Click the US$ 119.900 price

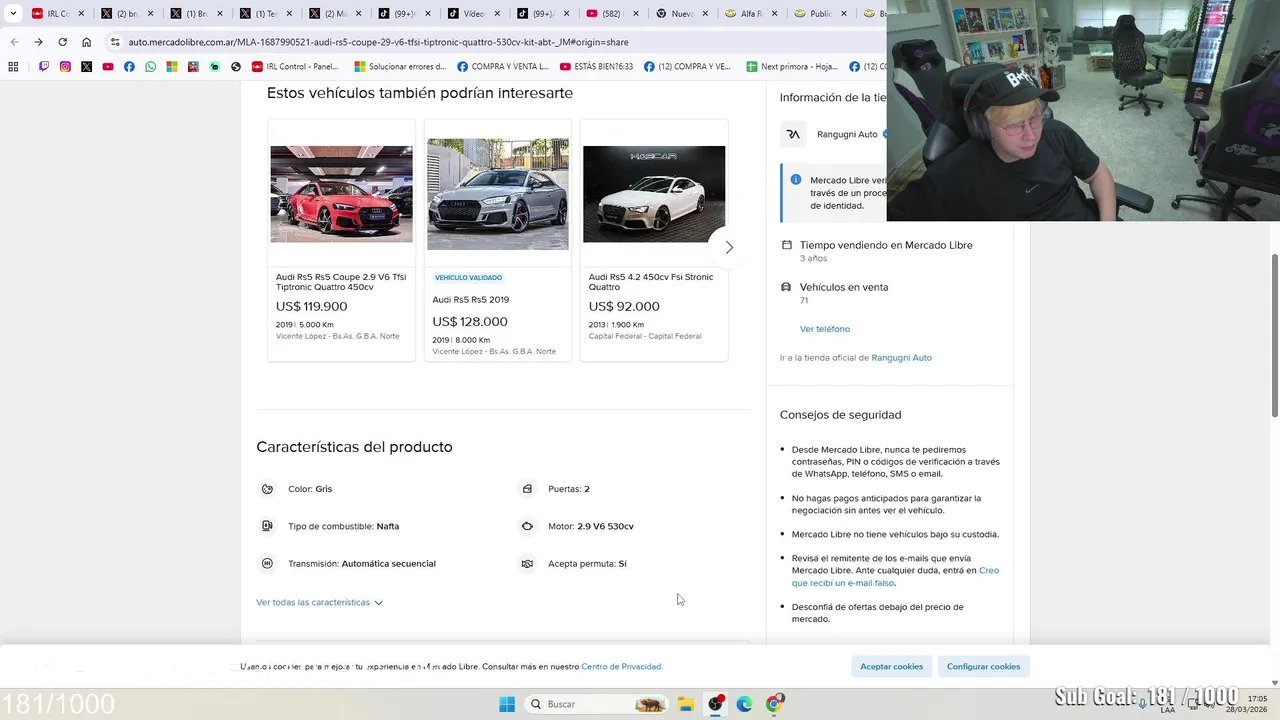pos(312,307)
